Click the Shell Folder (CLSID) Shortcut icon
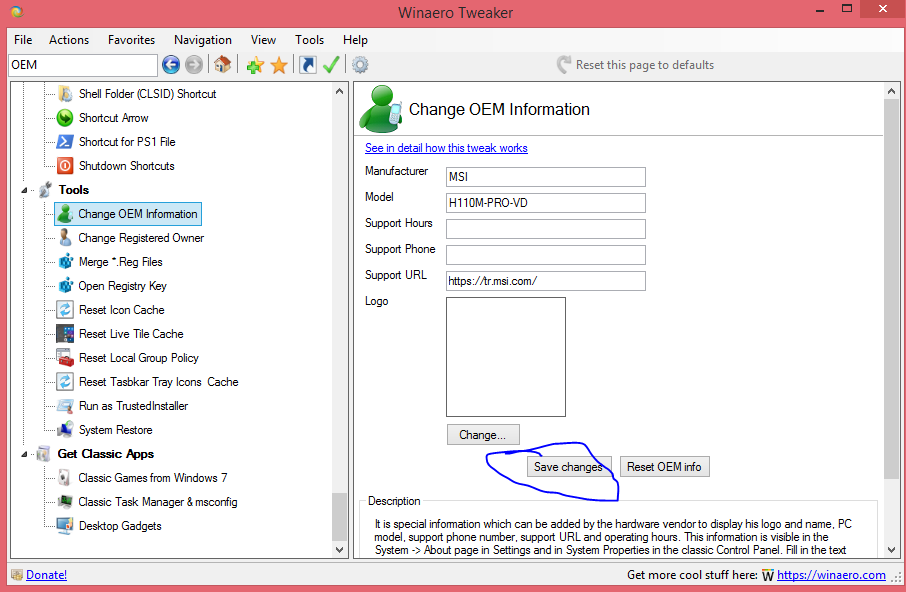The height and width of the screenshot is (592, 906). [x=65, y=94]
